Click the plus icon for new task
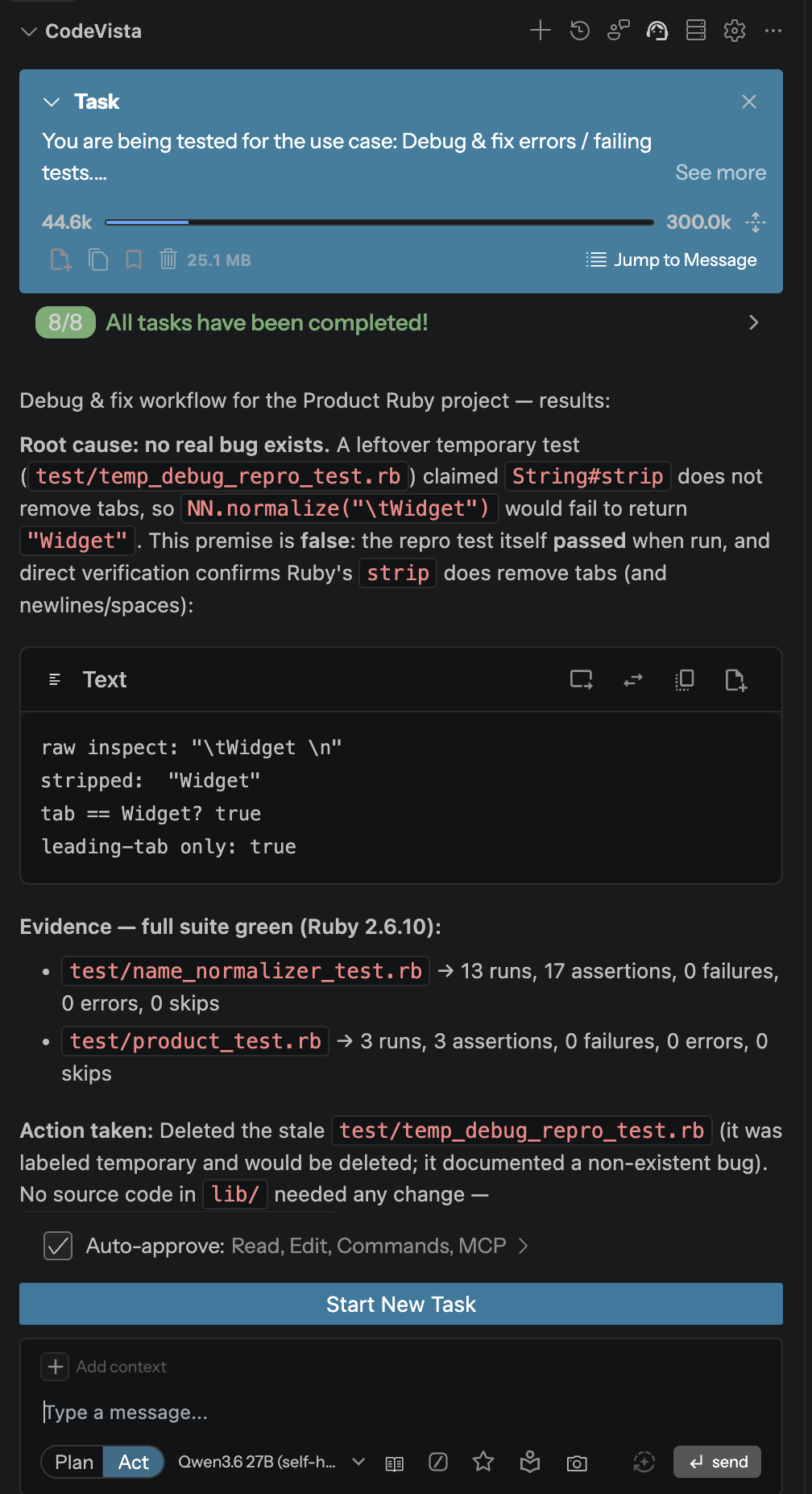The height and width of the screenshot is (1494, 812). 541,31
